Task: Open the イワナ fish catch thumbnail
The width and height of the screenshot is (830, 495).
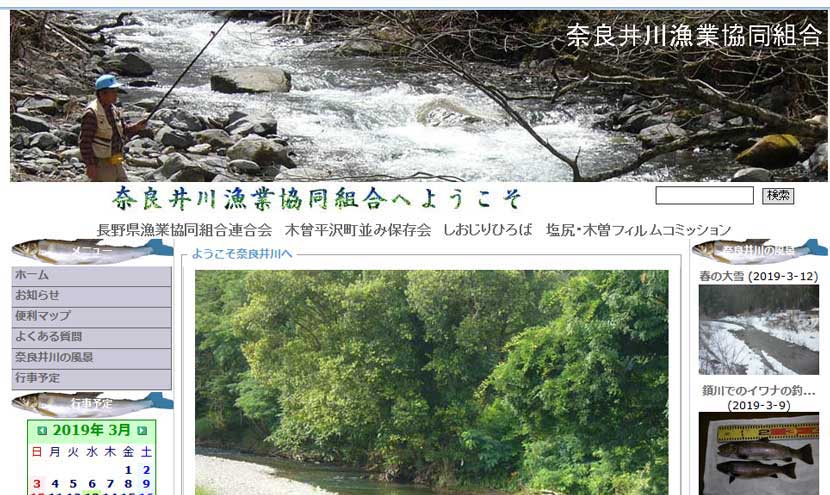Action: point(759,454)
